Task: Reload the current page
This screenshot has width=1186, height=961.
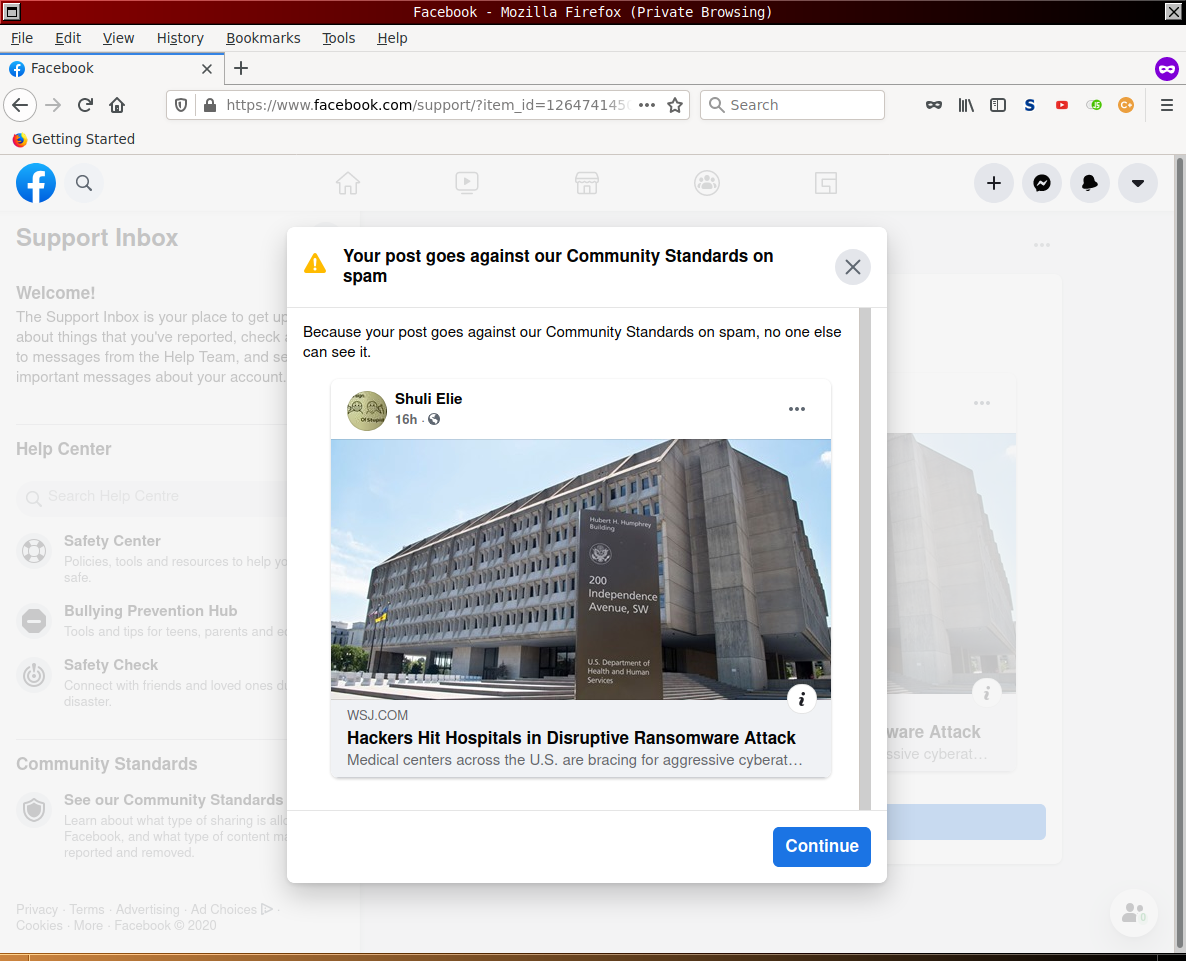Action: pos(85,105)
